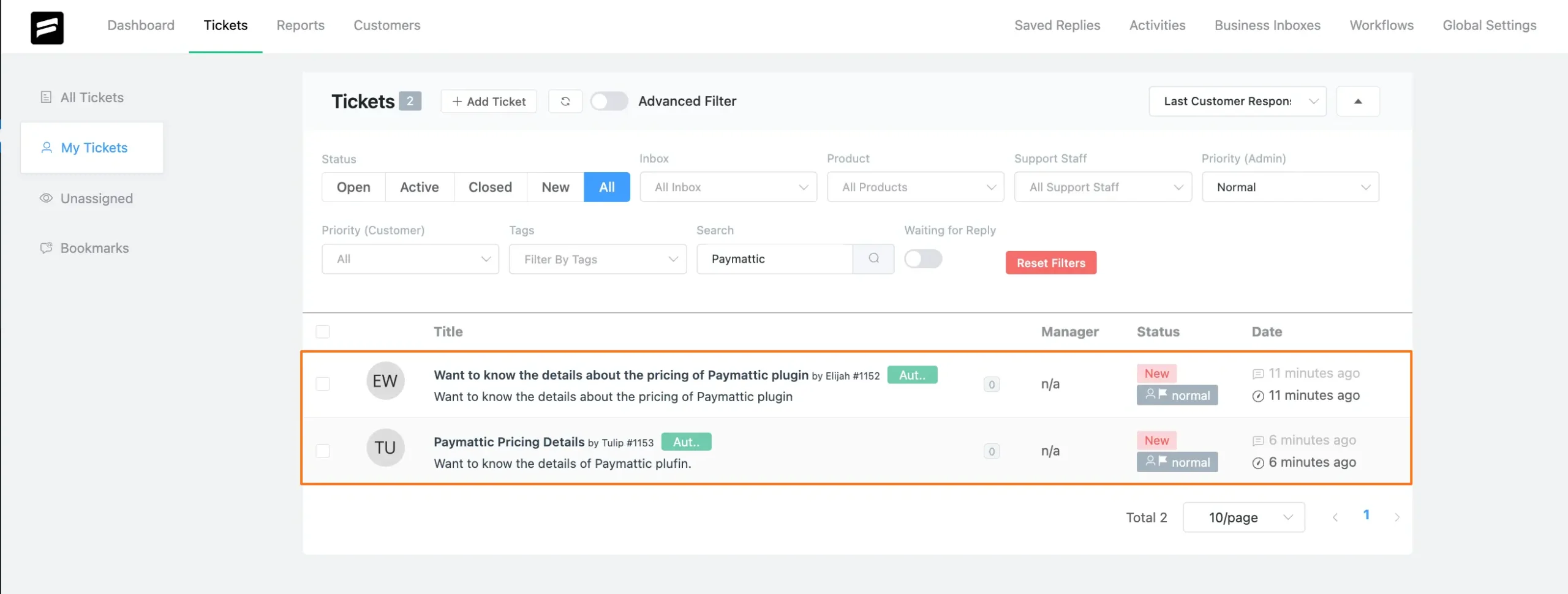Screen dimensions: 1568x594
Task: Check the select-all tickets checkbox
Action: (x=323, y=331)
